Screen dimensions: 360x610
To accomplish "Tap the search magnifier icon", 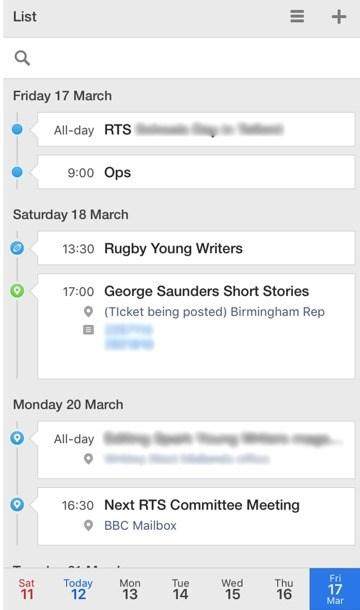I will click(22, 58).
